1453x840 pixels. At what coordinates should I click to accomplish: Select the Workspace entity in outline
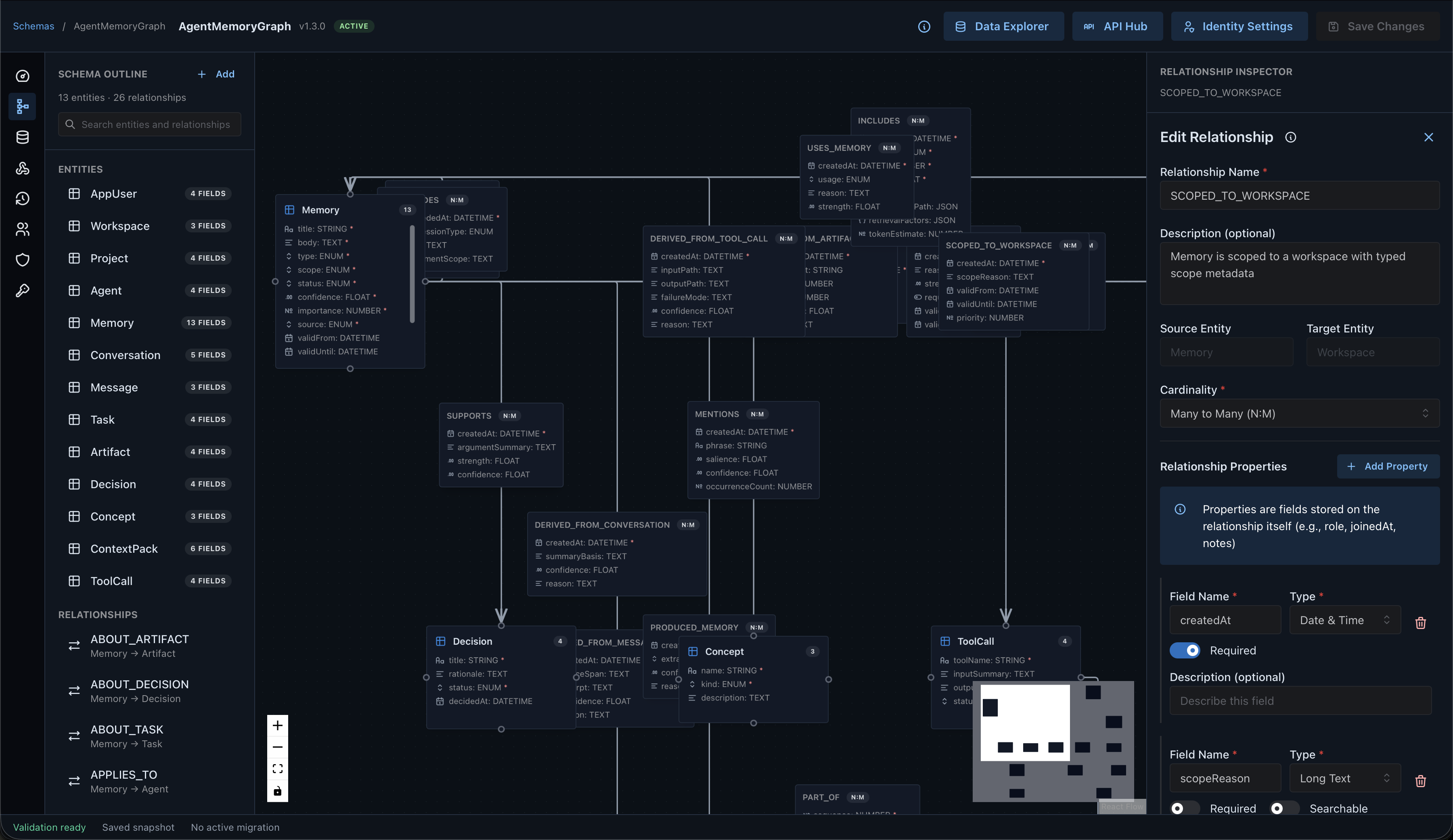[x=149, y=226]
